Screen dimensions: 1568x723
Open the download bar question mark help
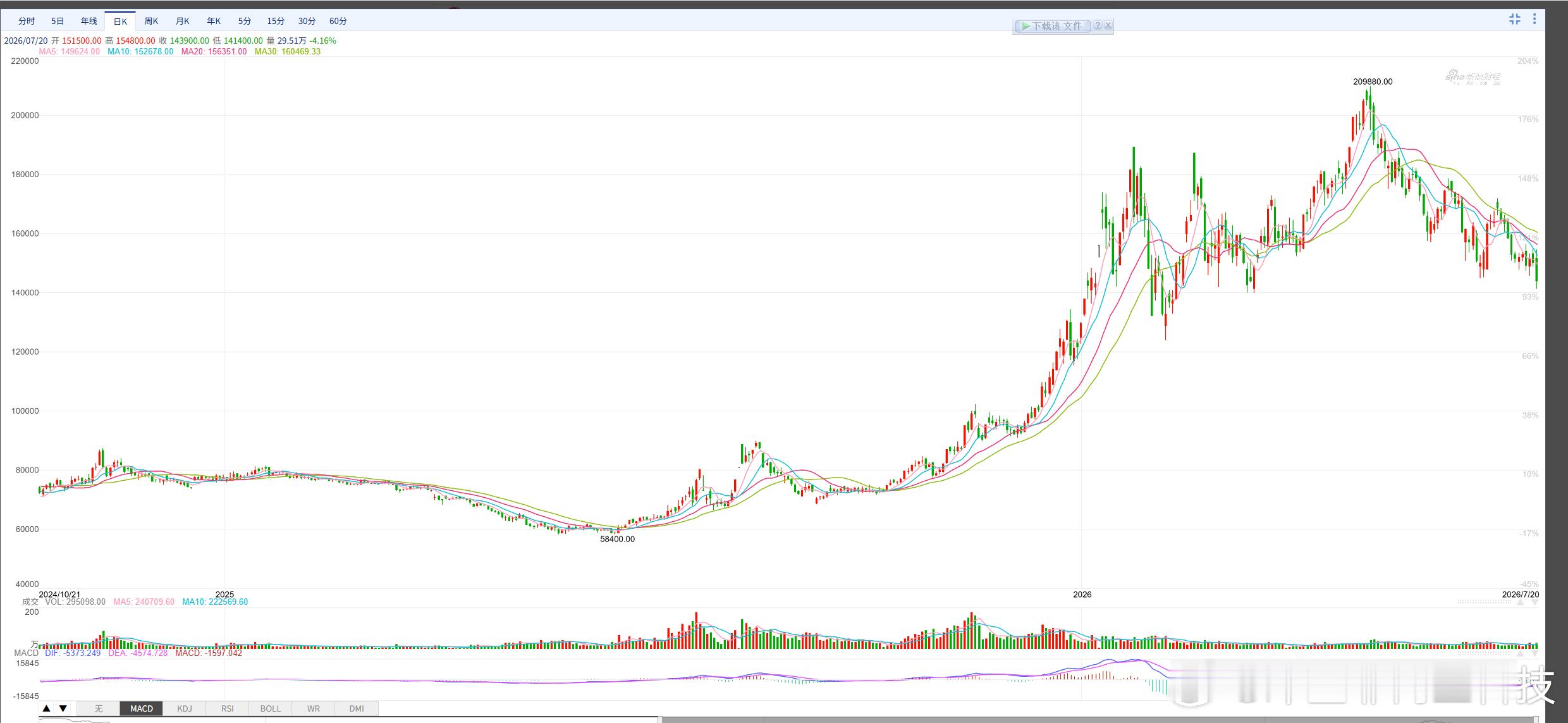coord(1098,25)
